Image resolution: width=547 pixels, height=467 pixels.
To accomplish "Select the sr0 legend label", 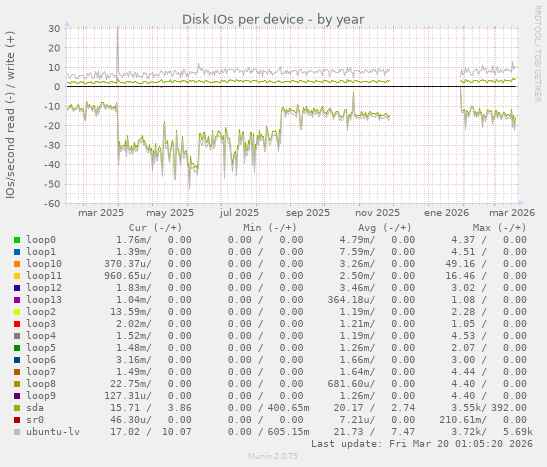I will pos(35,420).
